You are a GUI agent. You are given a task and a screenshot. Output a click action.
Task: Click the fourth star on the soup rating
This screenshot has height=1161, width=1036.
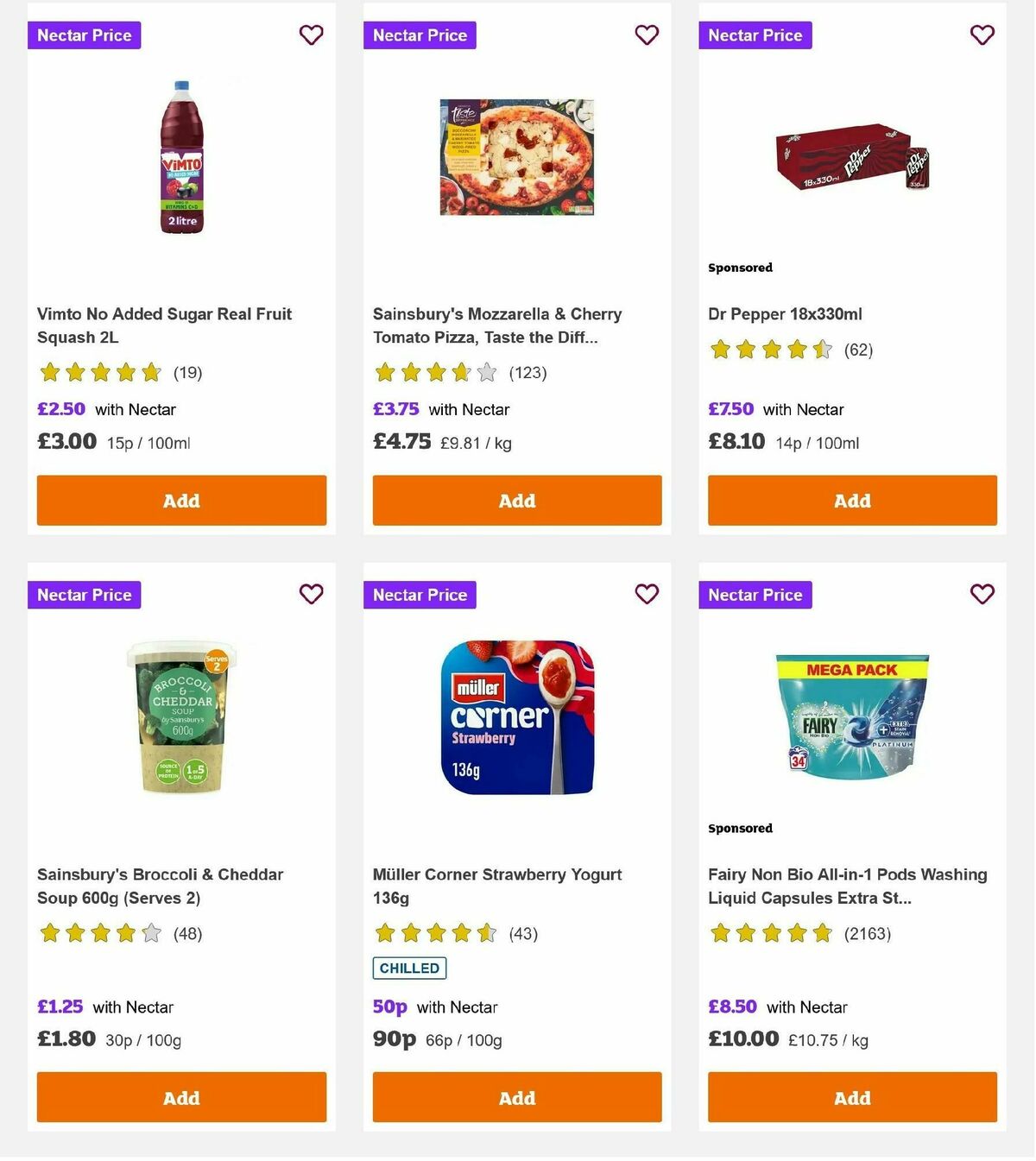127,933
